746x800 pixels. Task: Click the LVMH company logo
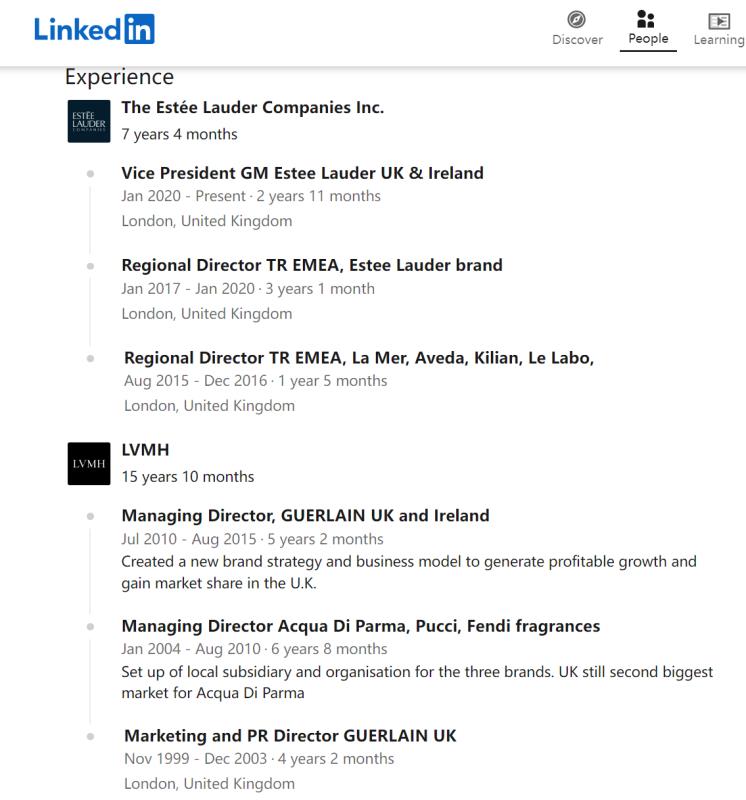(x=89, y=463)
